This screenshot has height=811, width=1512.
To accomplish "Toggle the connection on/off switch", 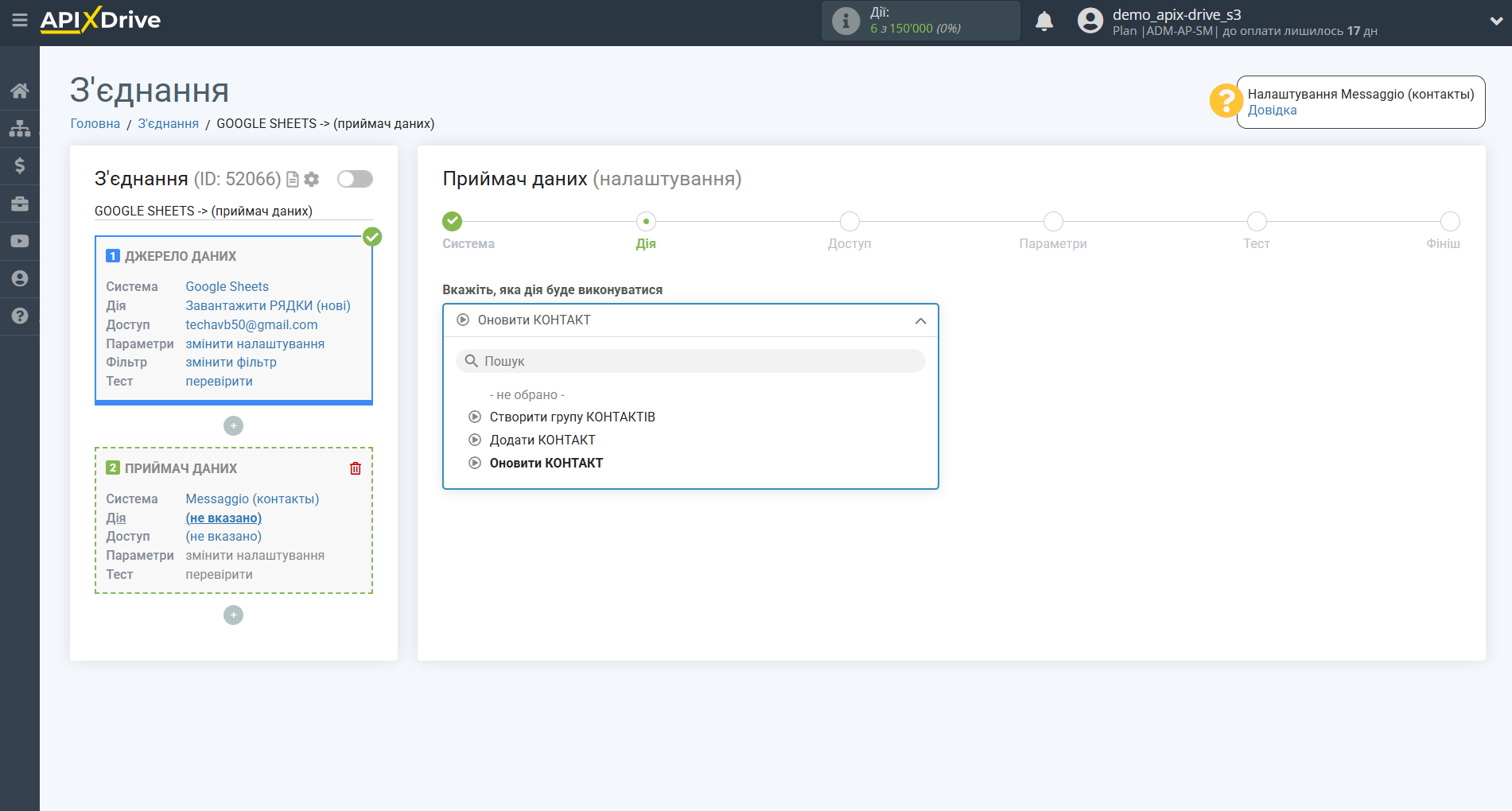I will pos(355,179).
